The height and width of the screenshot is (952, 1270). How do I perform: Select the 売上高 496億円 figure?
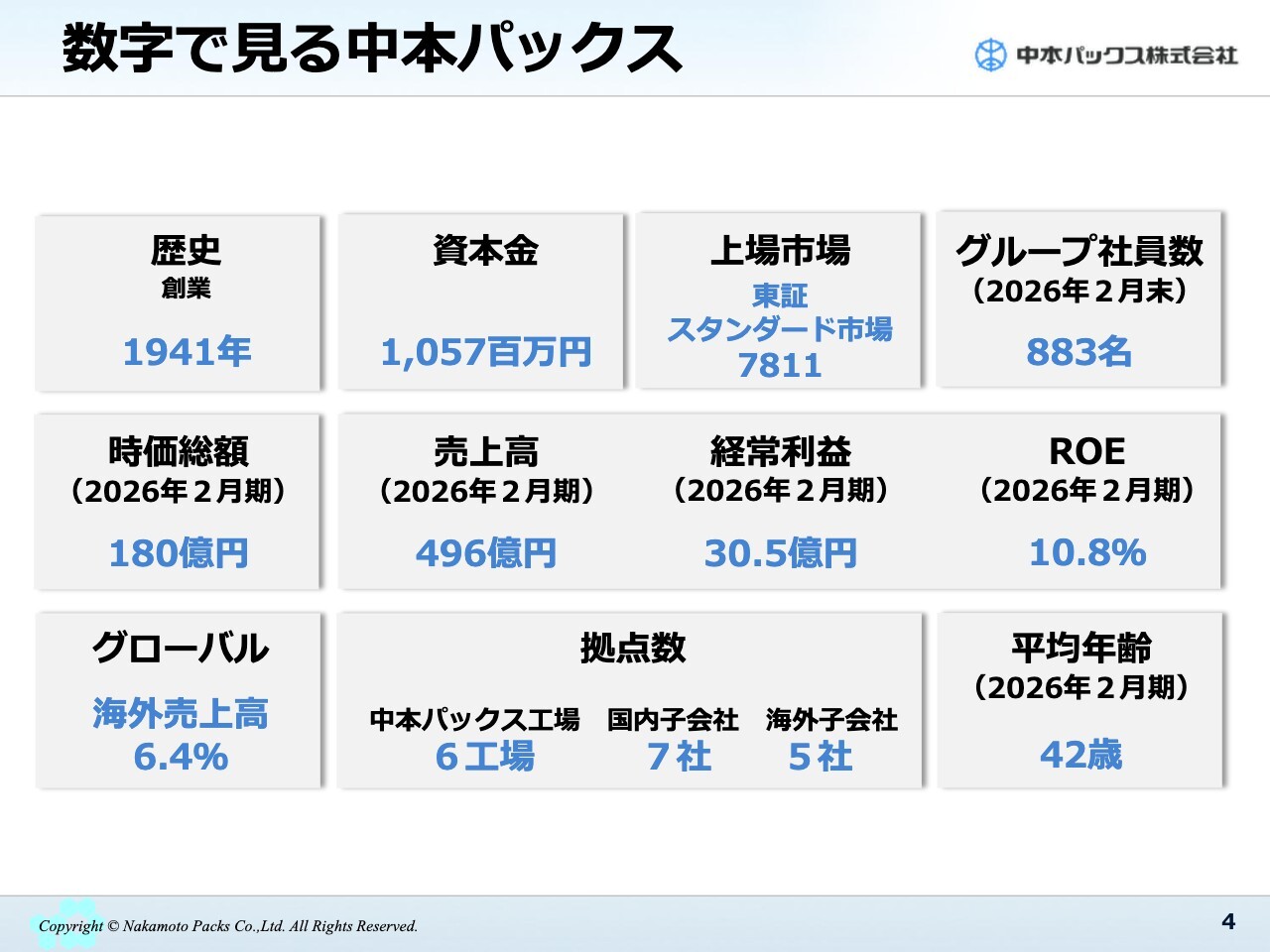pyautogui.click(x=486, y=553)
